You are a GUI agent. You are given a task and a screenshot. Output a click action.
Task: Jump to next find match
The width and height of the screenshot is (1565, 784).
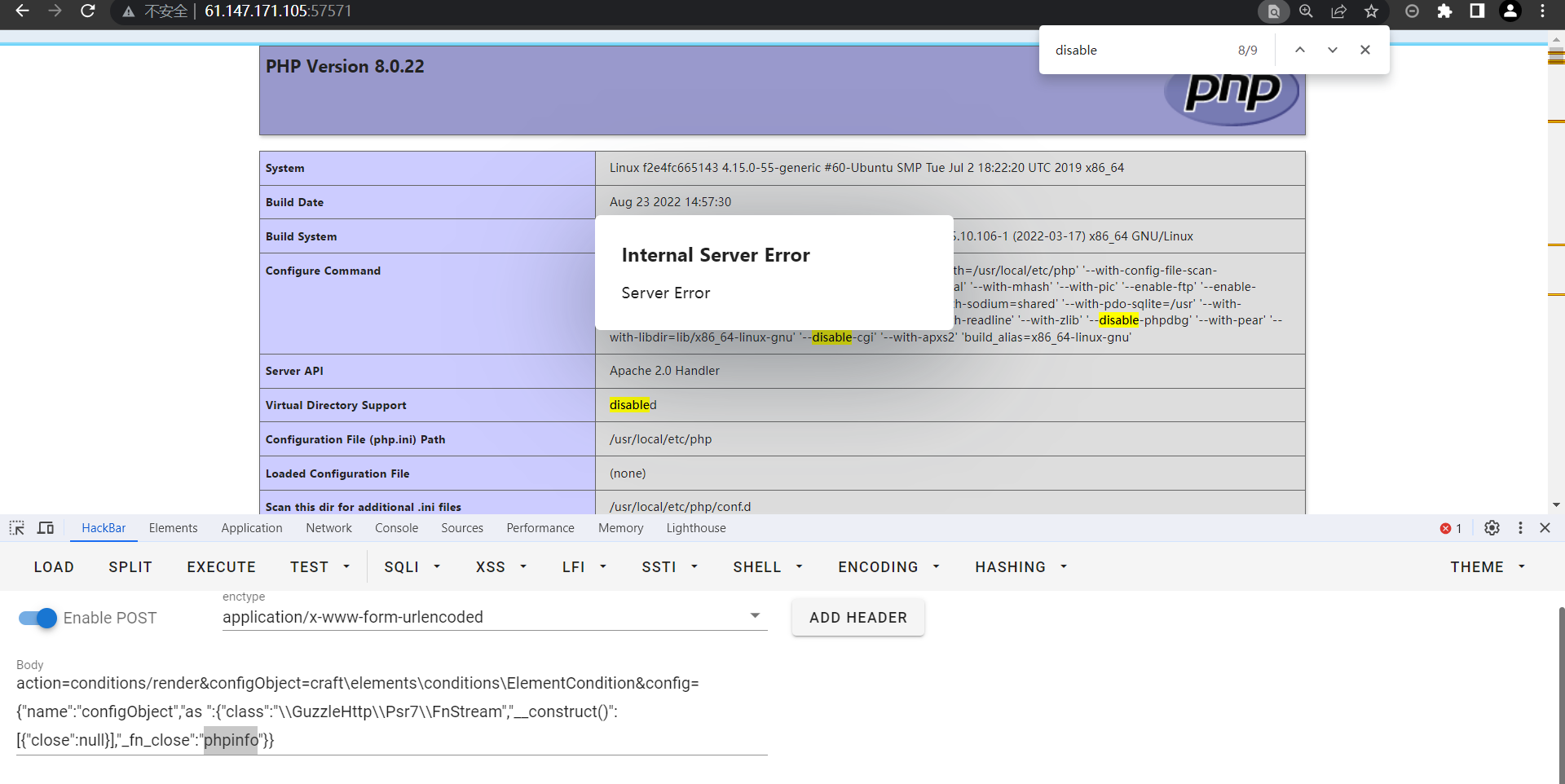1333,50
